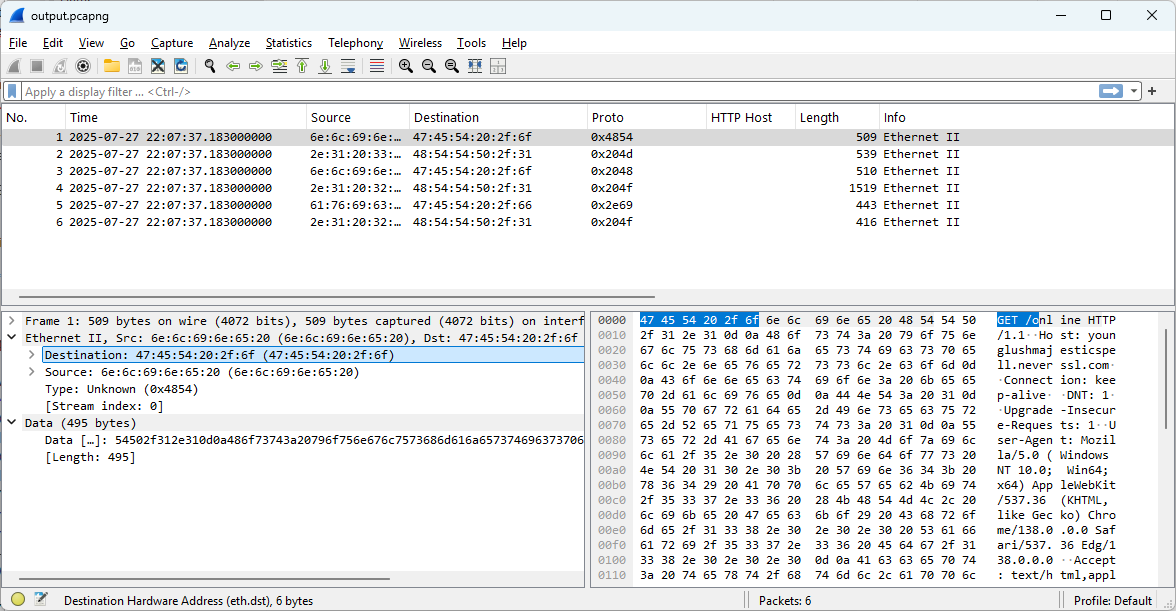The width and height of the screenshot is (1176, 611).
Task: Open the View menu
Action: coord(92,43)
